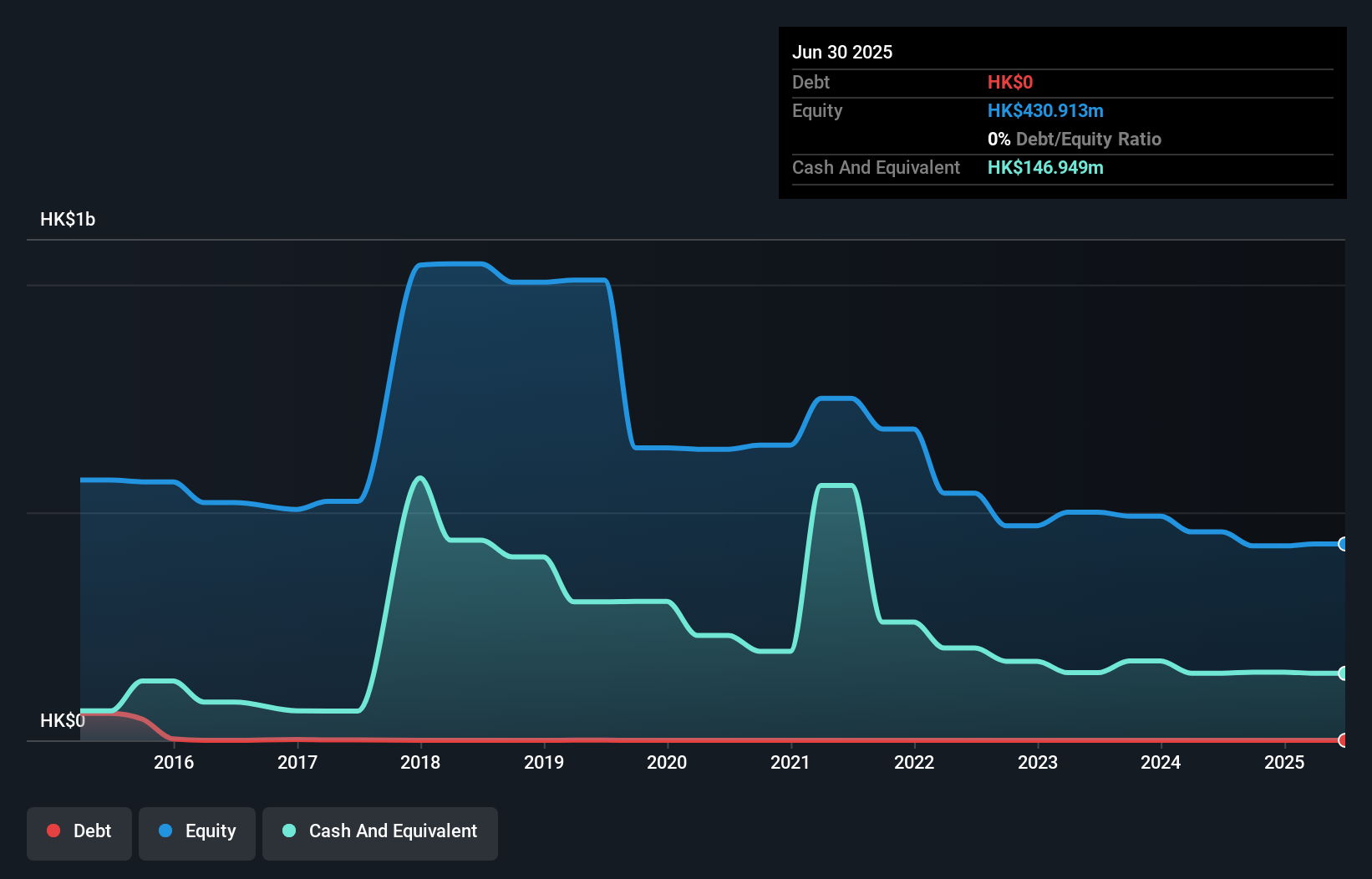
Task: Click the Debt row label in tooltip
Action: click(x=810, y=82)
